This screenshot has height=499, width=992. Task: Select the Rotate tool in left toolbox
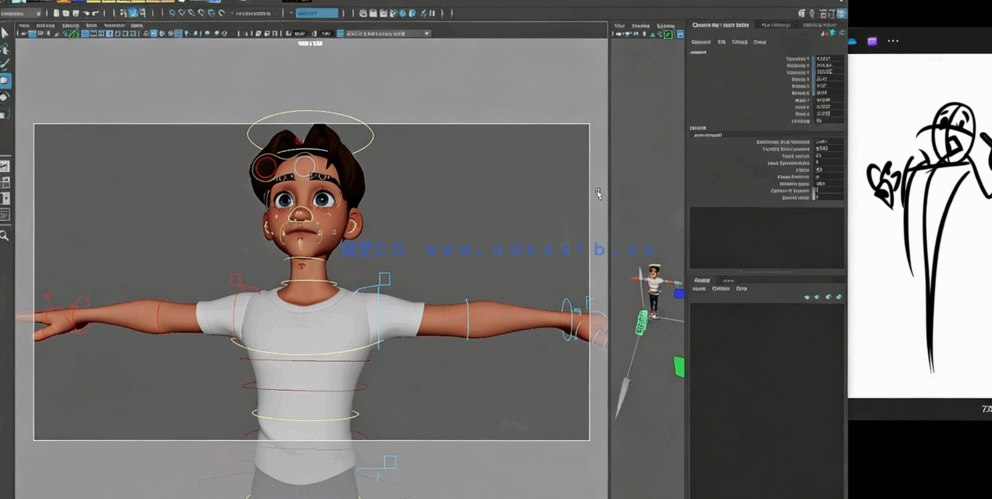point(5,97)
